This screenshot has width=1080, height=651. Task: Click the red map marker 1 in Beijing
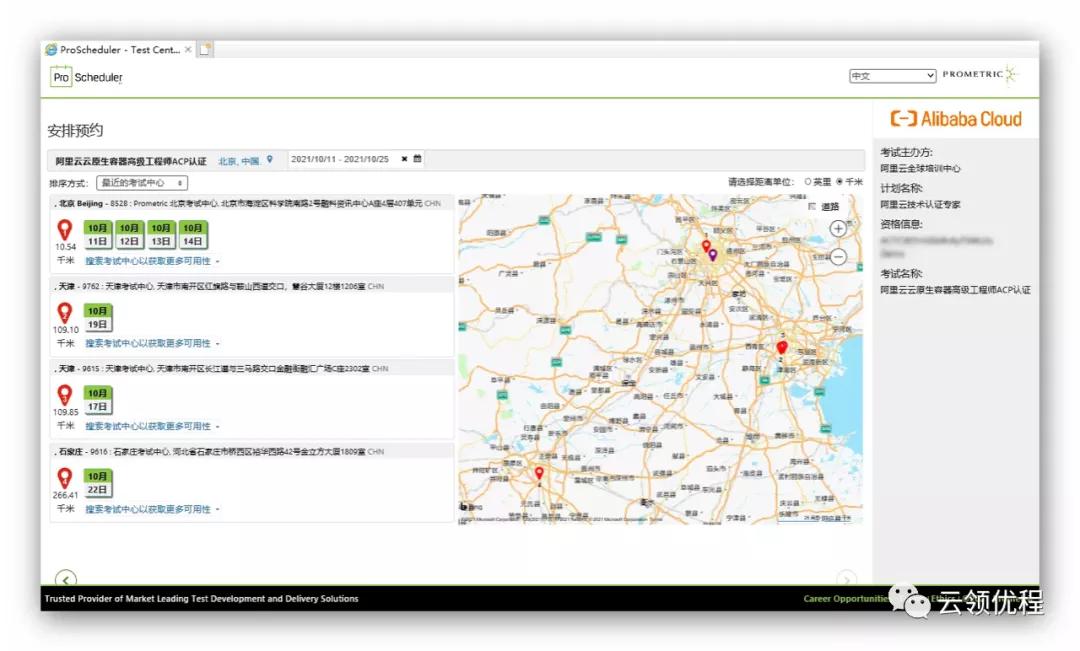coord(706,245)
